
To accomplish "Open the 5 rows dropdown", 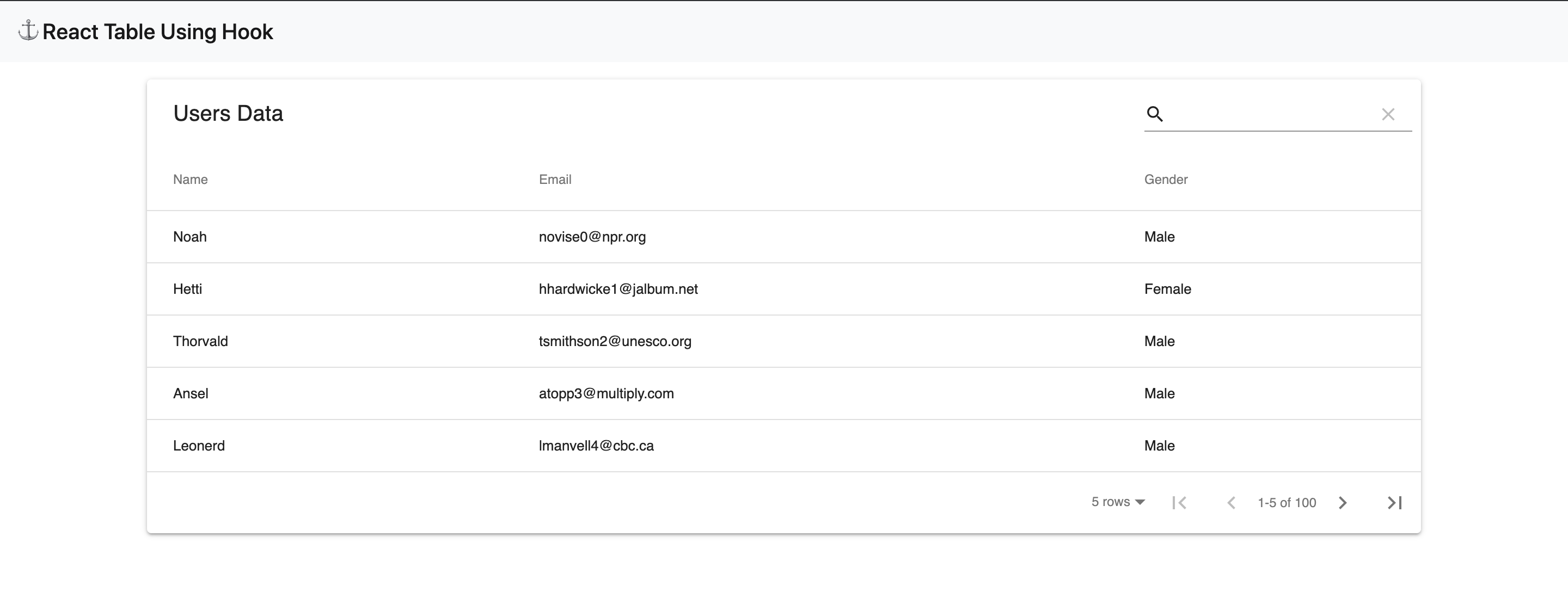I will [x=1118, y=502].
